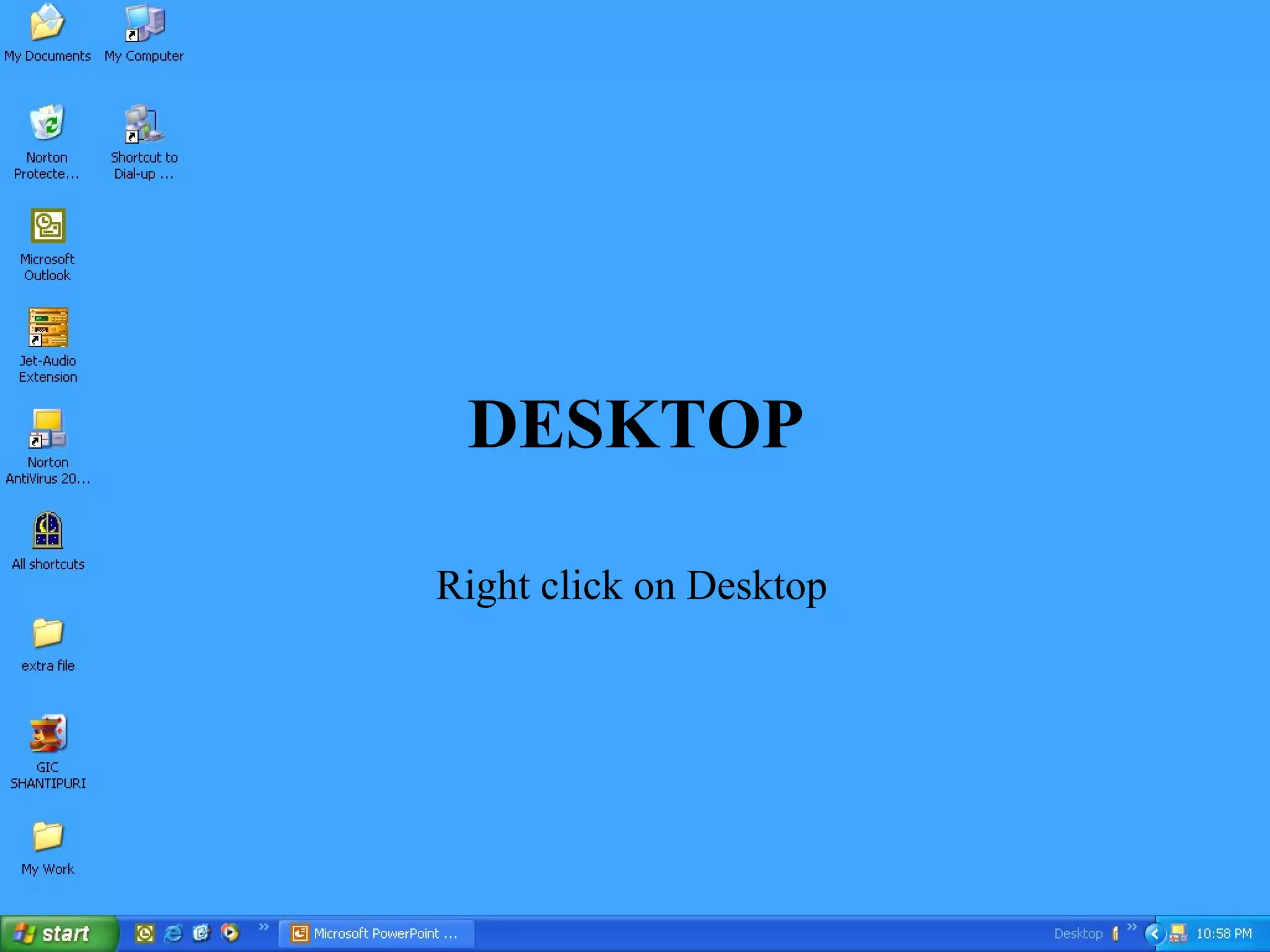Select the extra file folder

48,633
